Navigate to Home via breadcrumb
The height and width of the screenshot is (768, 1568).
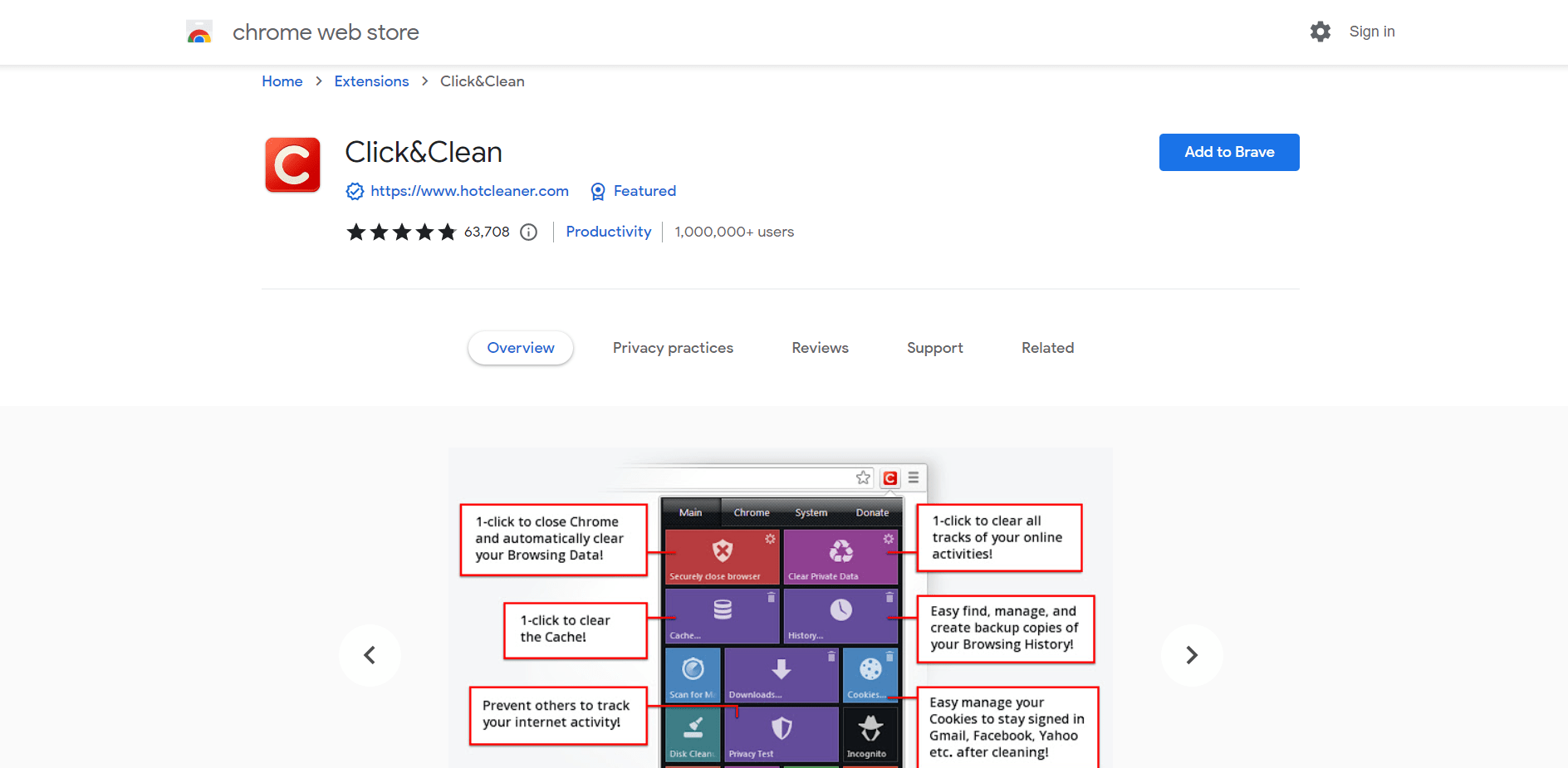(282, 81)
